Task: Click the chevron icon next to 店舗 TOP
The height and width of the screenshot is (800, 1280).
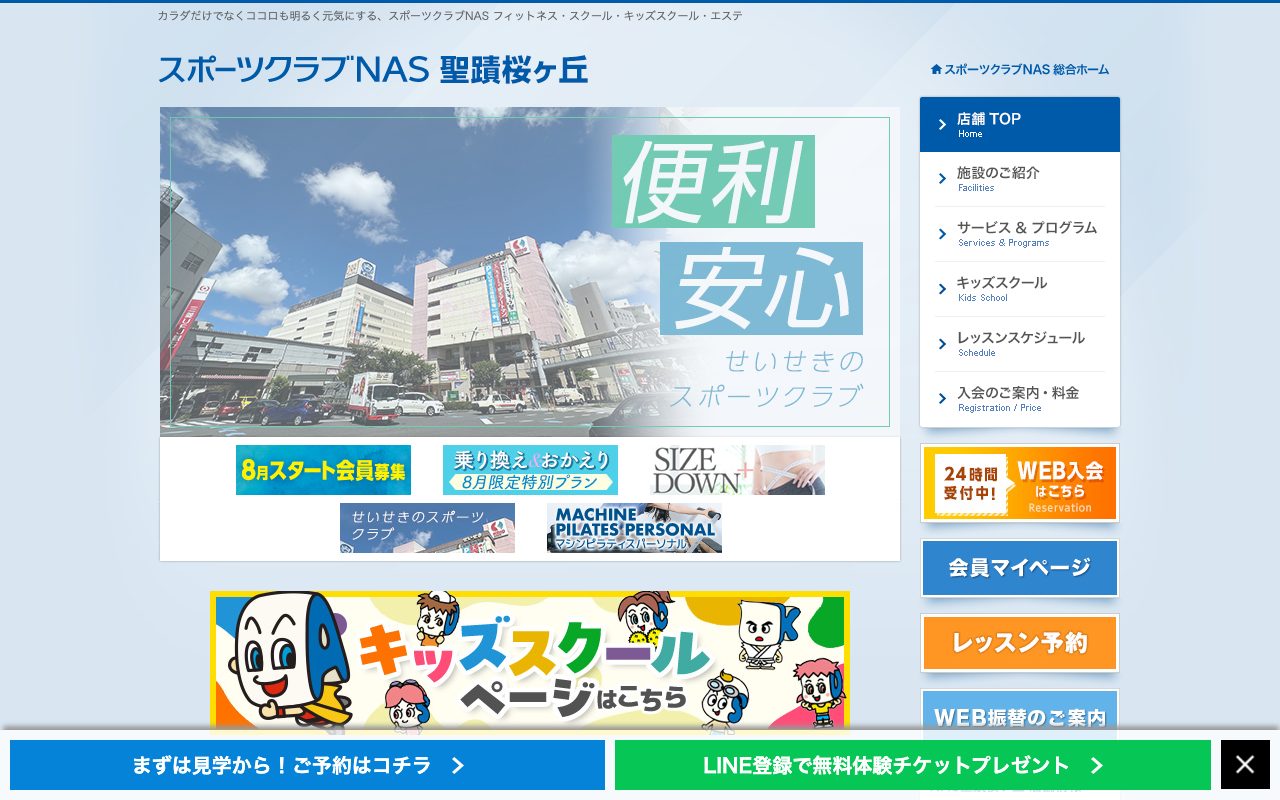Action: coord(942,125)
